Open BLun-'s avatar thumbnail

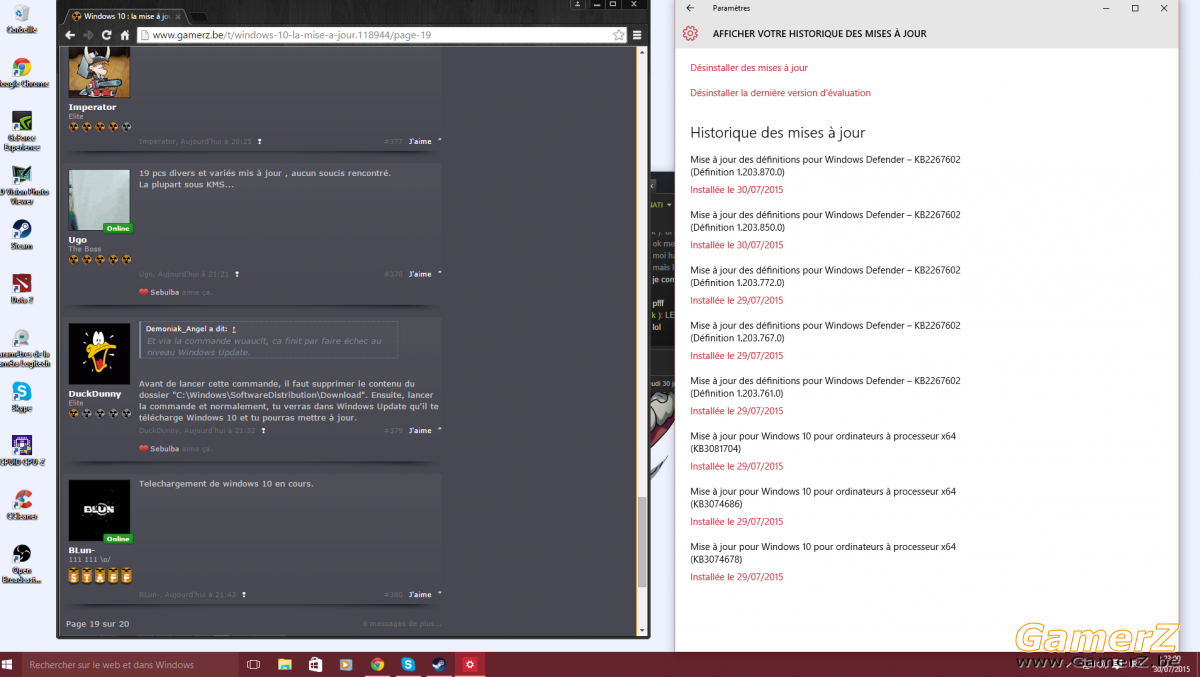99,510
